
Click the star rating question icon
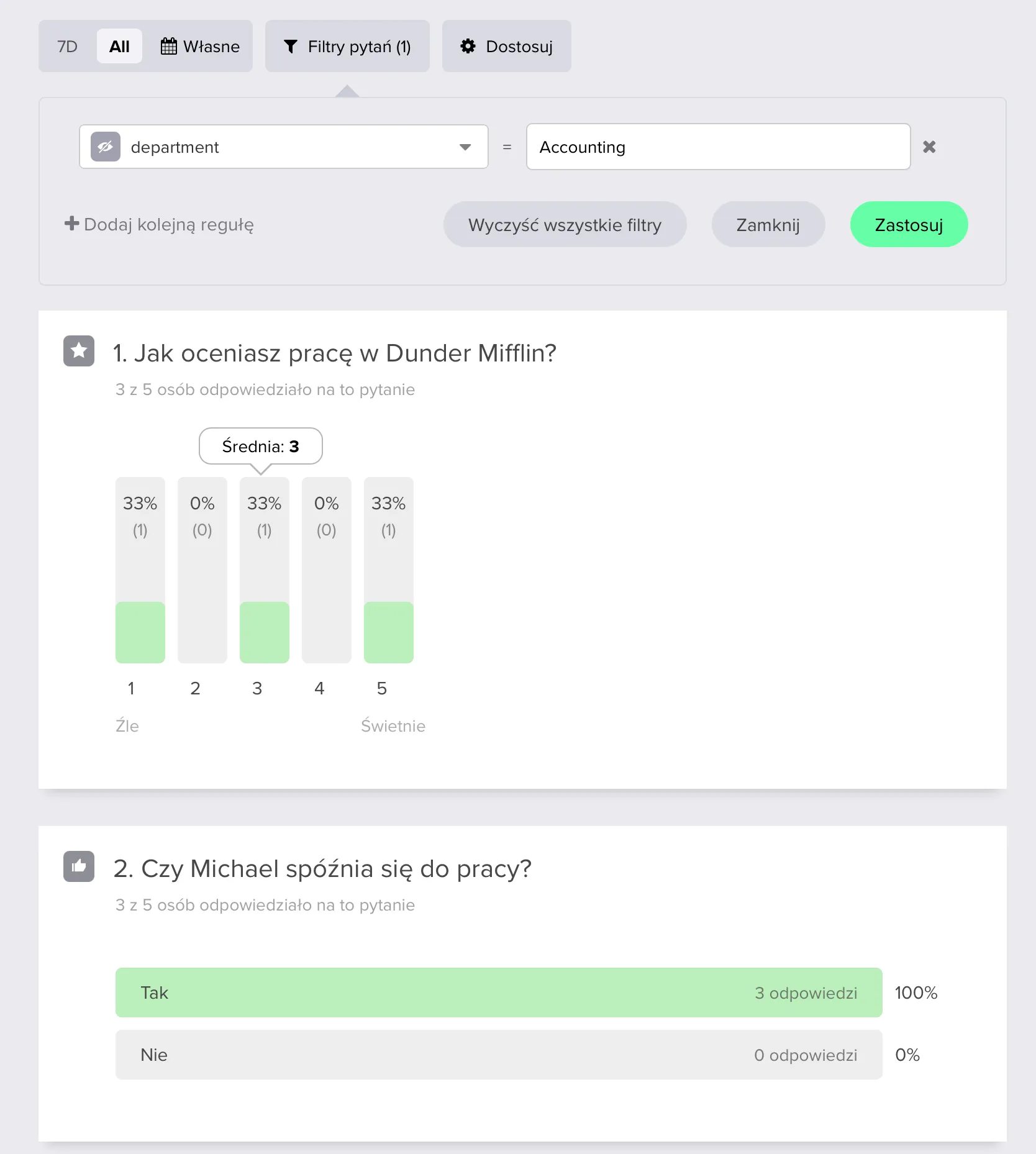pos(79,351)
